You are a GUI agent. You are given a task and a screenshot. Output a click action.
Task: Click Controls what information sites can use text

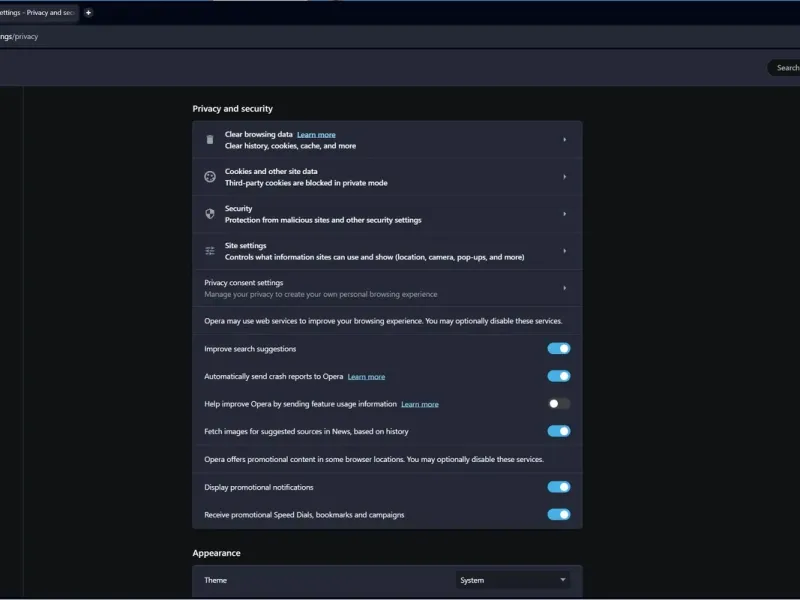pyautogui.click(x=374, y=257)
